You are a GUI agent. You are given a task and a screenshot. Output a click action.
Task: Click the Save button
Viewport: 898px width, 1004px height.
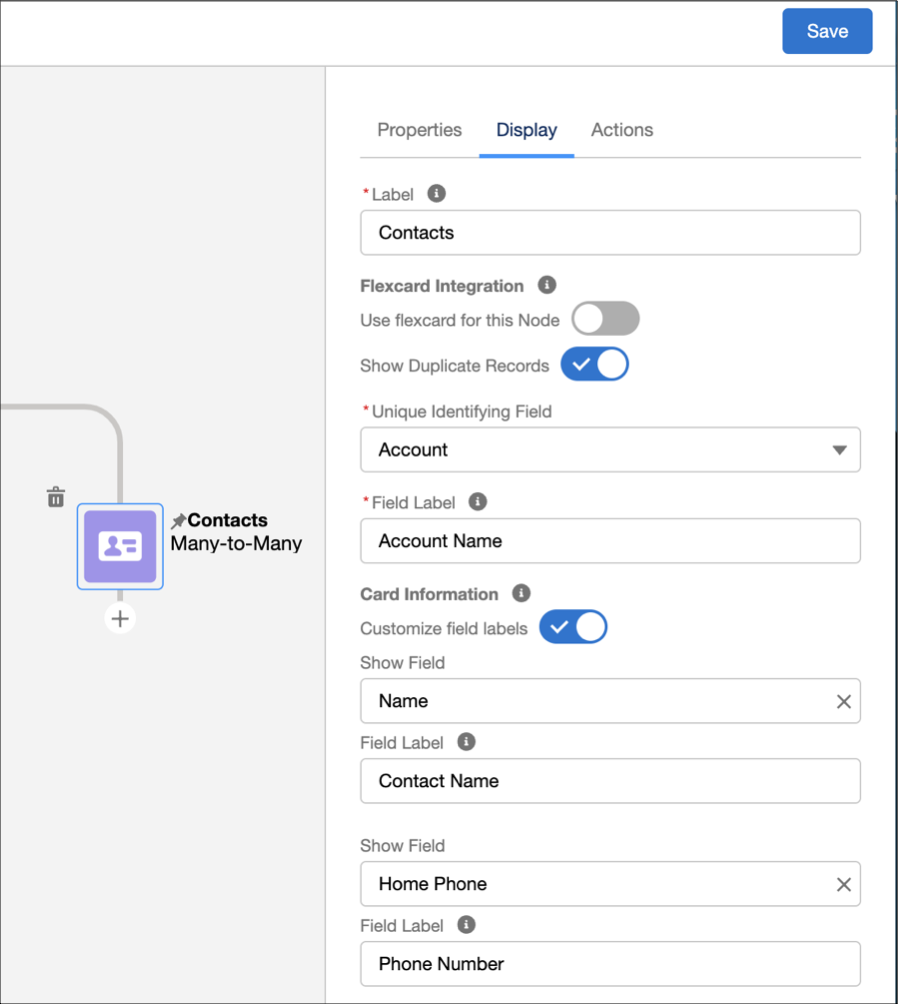(x=826, y=31)
